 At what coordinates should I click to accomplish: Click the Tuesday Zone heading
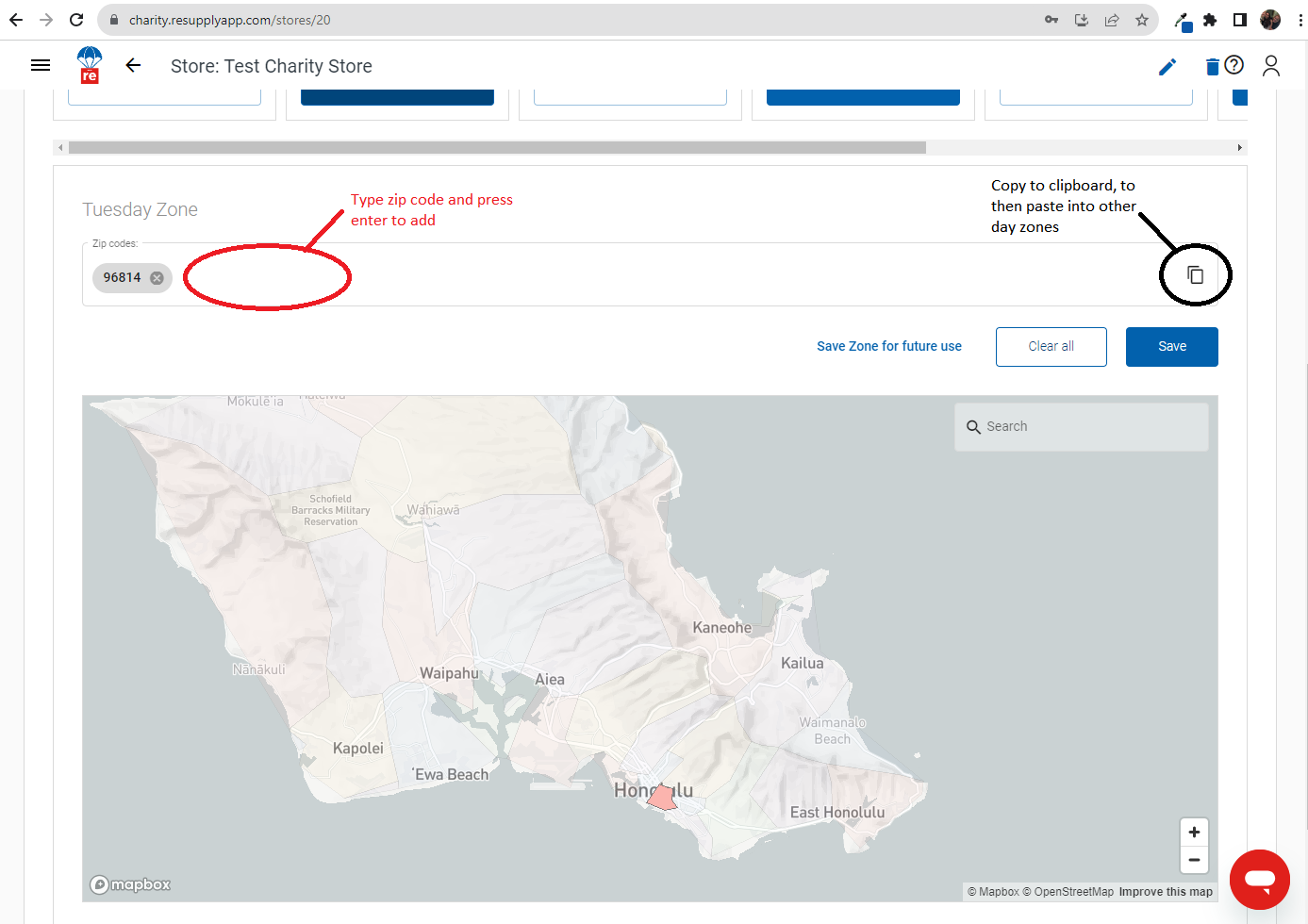pos(141,209)
